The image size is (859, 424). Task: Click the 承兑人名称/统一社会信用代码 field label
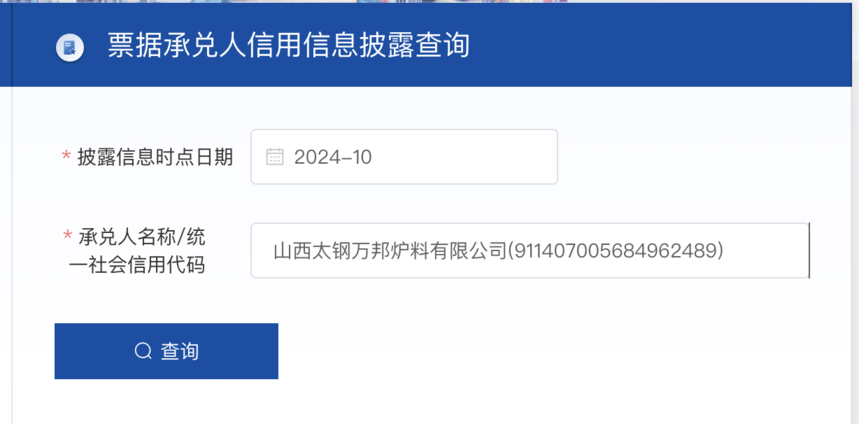point(137,251)
